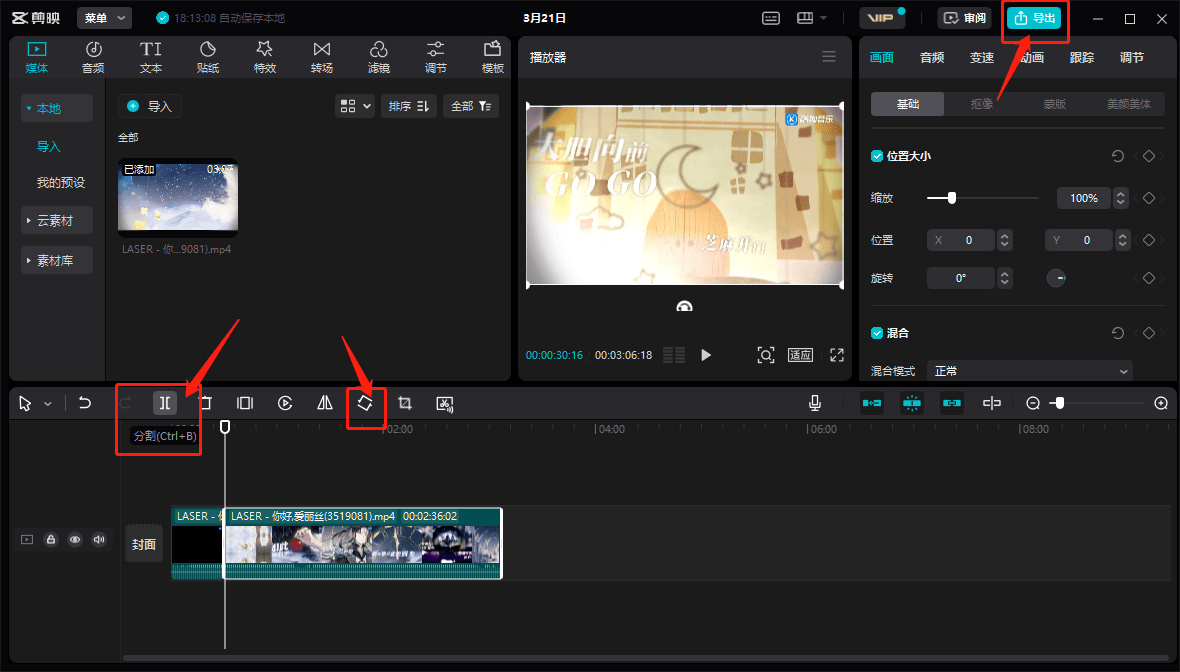The width and height of the screenshot is (1180, 672).
Task: Open the 混合模式 dropdown showing 正常
Action: [x=1029, y=371]
